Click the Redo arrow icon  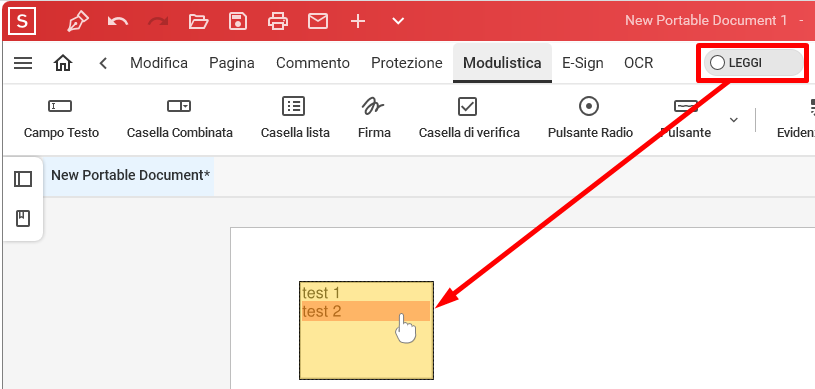[158, 21]
